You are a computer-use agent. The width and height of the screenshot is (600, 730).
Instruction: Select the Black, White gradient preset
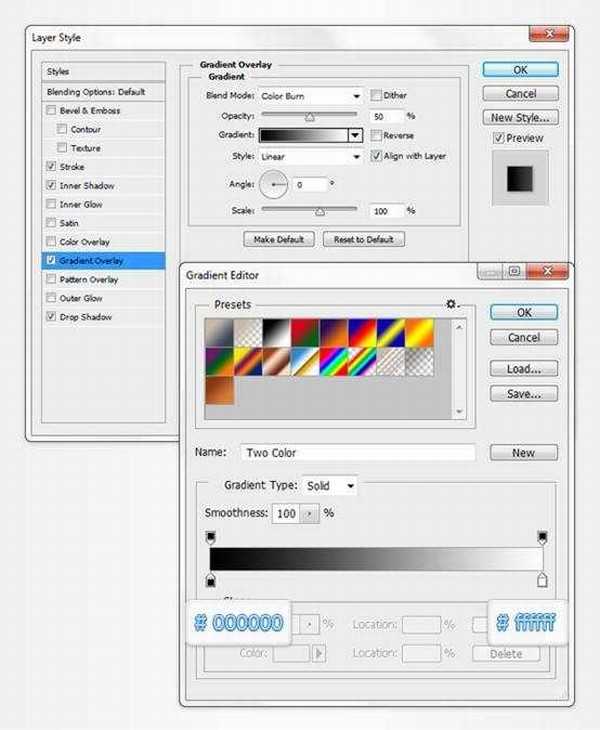coord(276,332)
